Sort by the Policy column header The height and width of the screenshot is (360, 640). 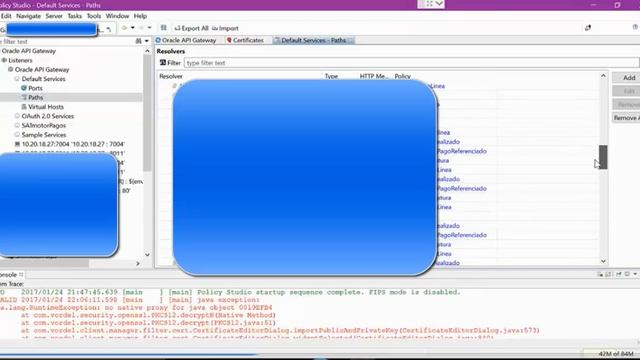coord(402,76)
